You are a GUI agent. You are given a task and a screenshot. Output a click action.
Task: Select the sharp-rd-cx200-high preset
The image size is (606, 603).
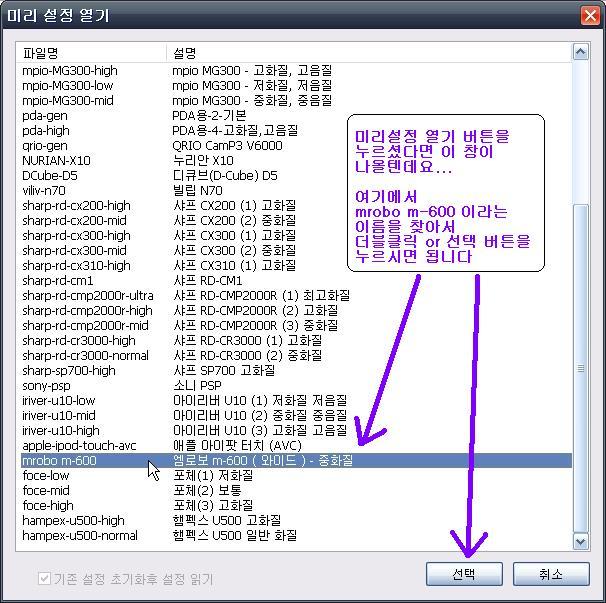coord(296,205)
